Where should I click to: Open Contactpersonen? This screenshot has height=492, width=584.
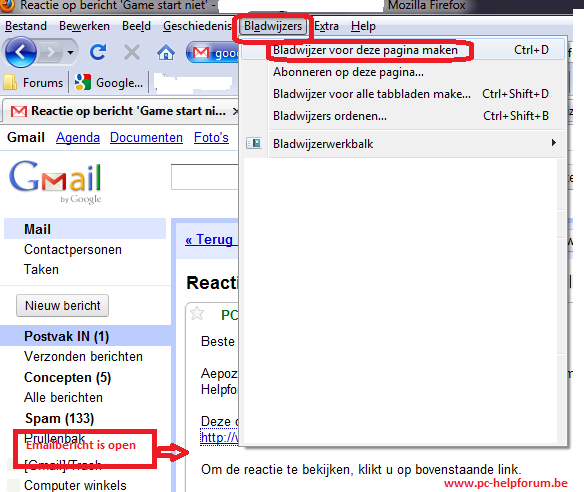(73, 249)
